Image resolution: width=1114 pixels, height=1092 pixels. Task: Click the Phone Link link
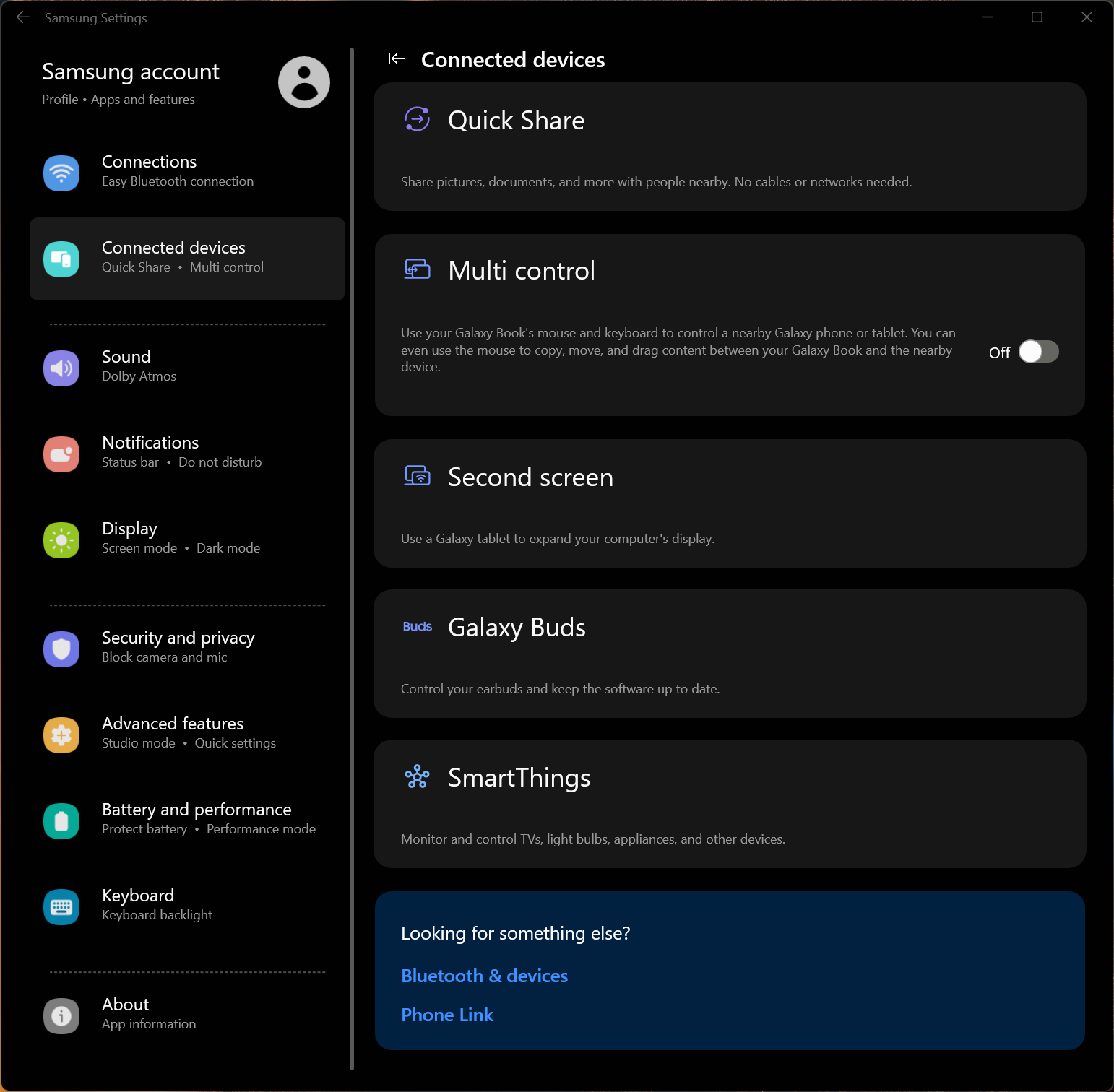pyautogui.click(x=447, y=1015)
